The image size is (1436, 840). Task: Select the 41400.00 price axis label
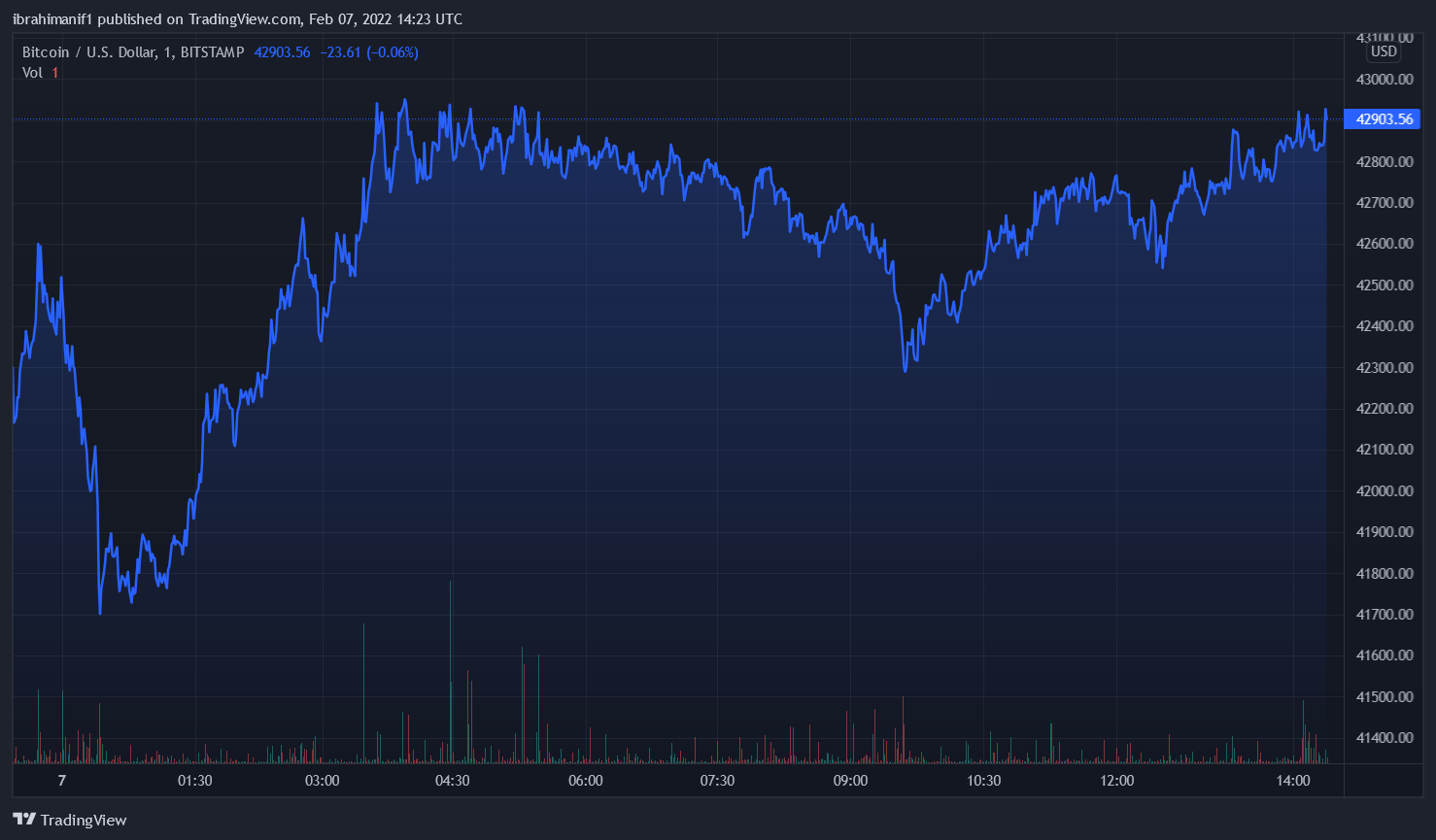(1384, 738)
